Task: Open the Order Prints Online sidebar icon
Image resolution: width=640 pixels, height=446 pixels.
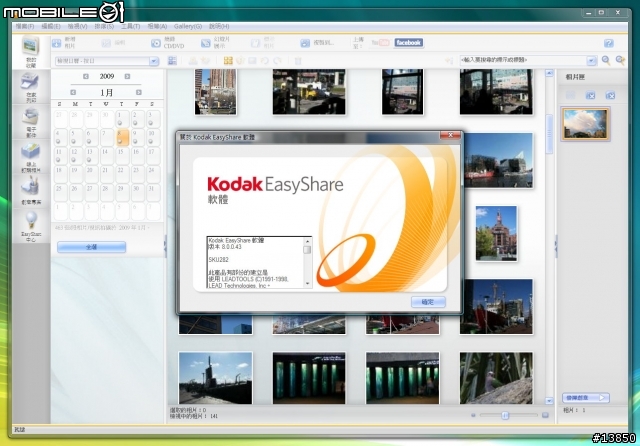Action: point(31,158)
